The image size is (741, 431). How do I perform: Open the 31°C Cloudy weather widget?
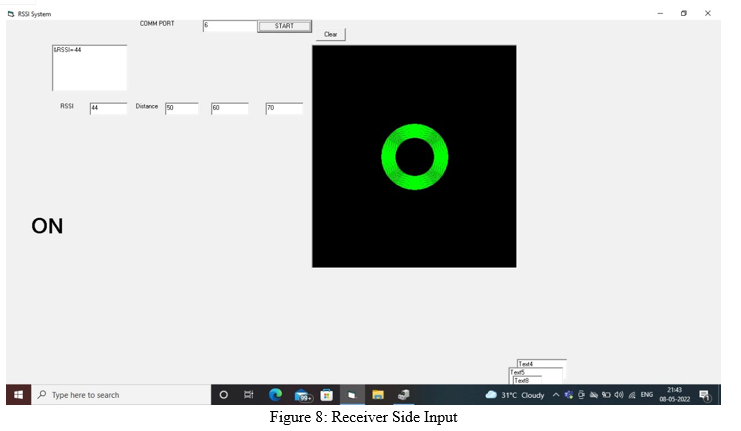coord(515,395)
